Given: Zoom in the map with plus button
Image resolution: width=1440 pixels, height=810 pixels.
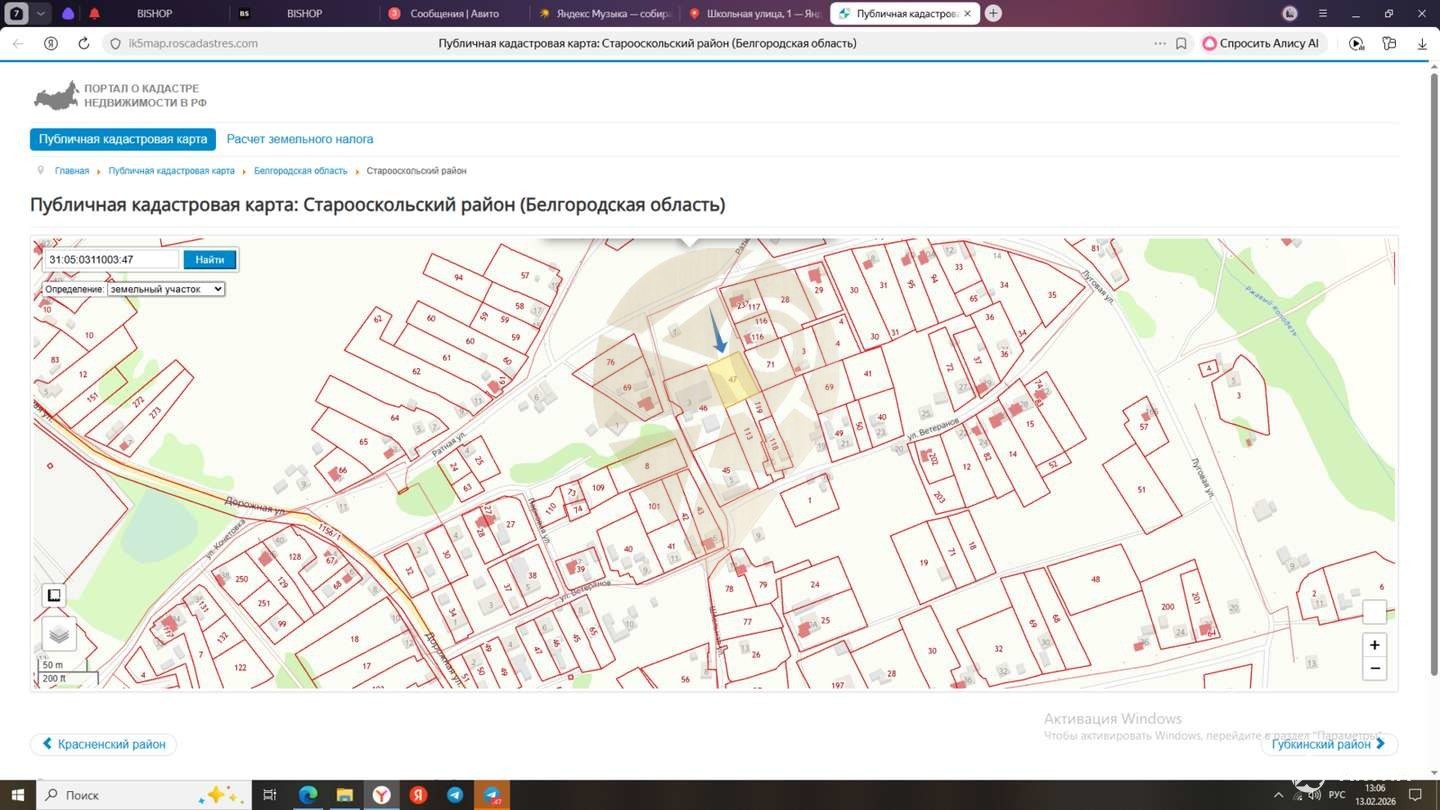Looking at the screenshot, I should coord(1375,645).
